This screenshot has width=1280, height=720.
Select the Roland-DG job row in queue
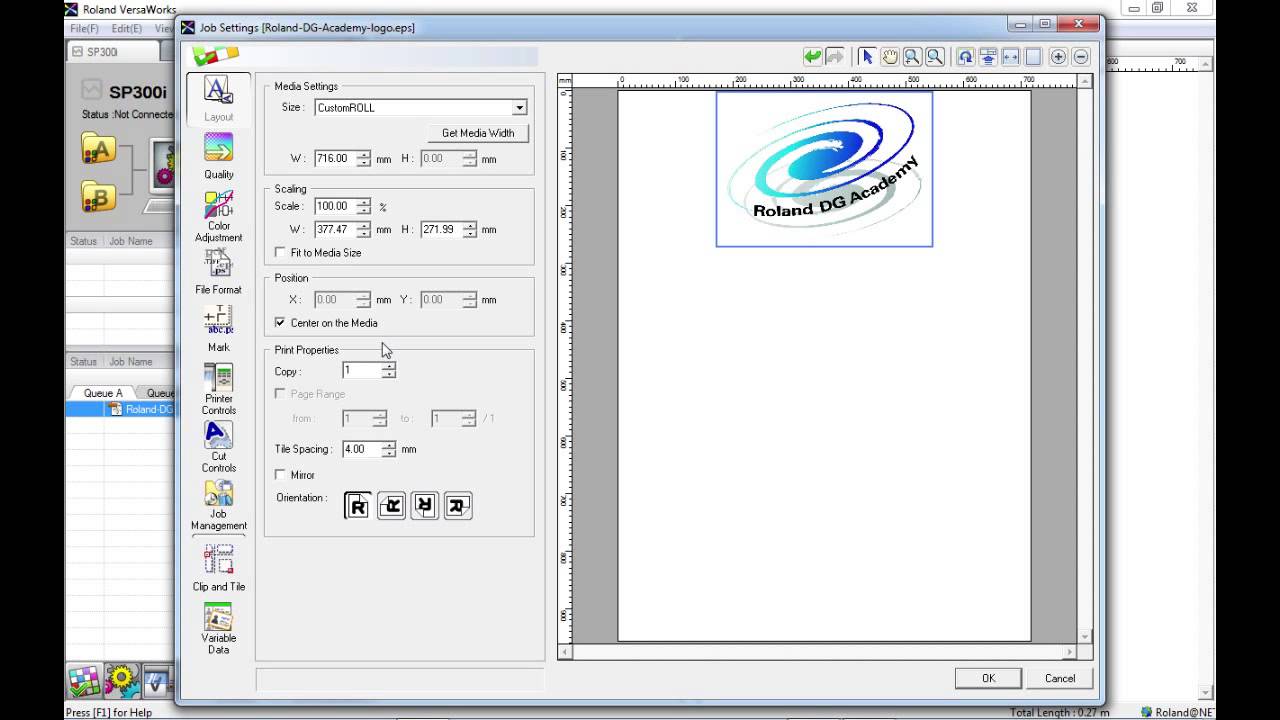pos(120,409)
